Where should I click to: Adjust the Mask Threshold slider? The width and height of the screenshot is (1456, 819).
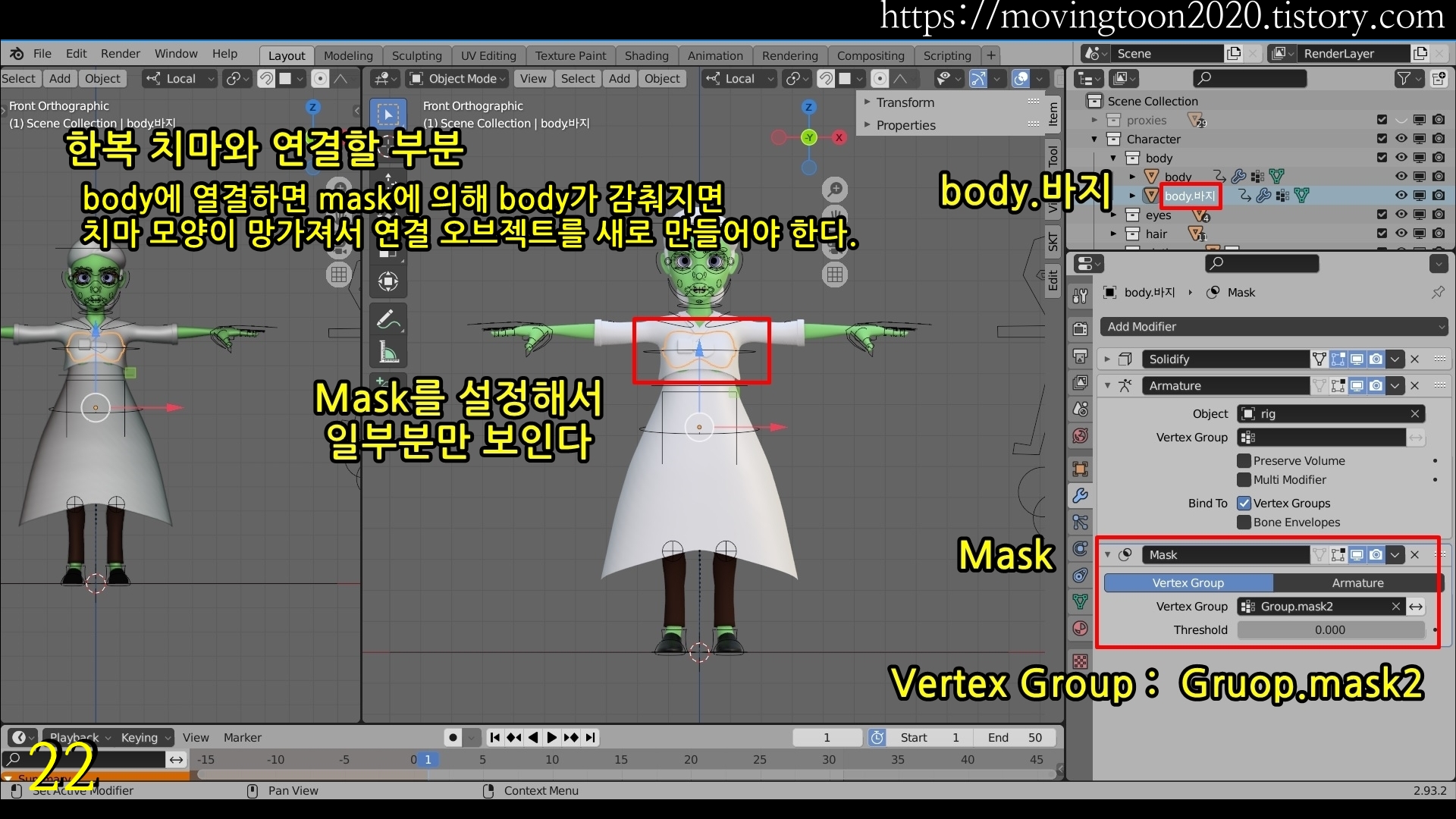click(1331, 629)
